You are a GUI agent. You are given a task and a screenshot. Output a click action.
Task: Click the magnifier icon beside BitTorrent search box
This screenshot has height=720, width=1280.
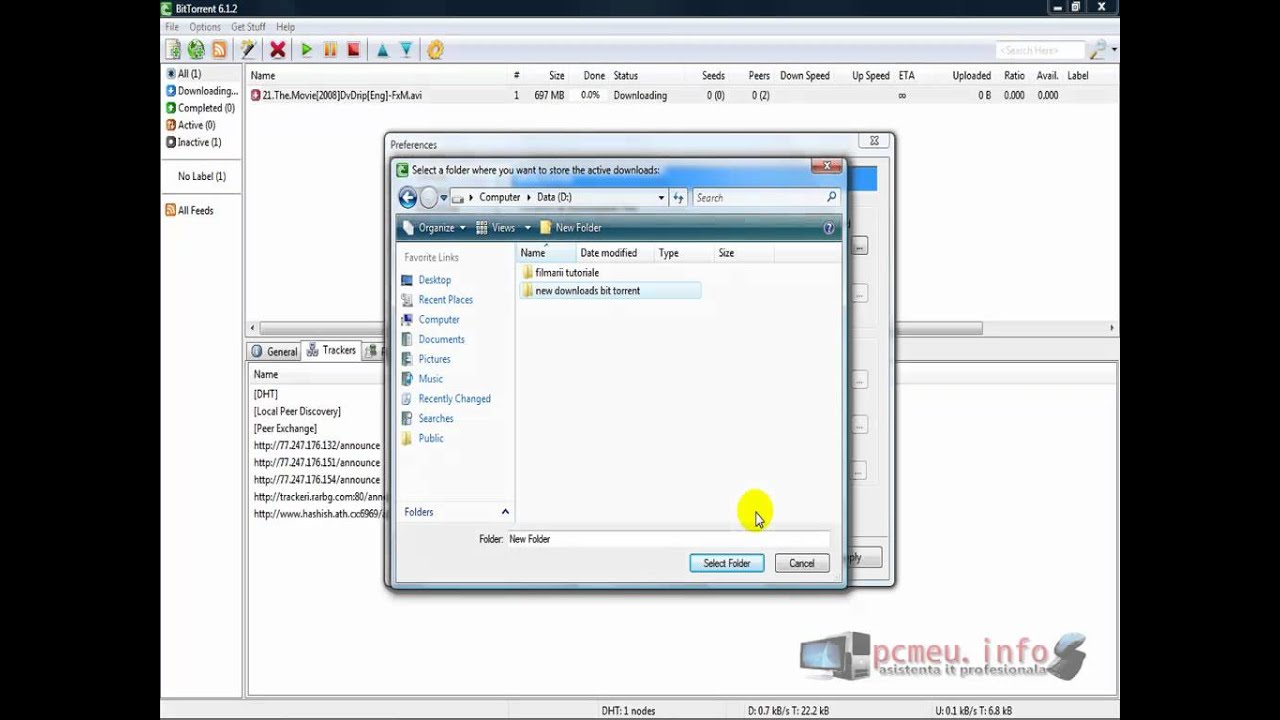tap(1098, 50)
